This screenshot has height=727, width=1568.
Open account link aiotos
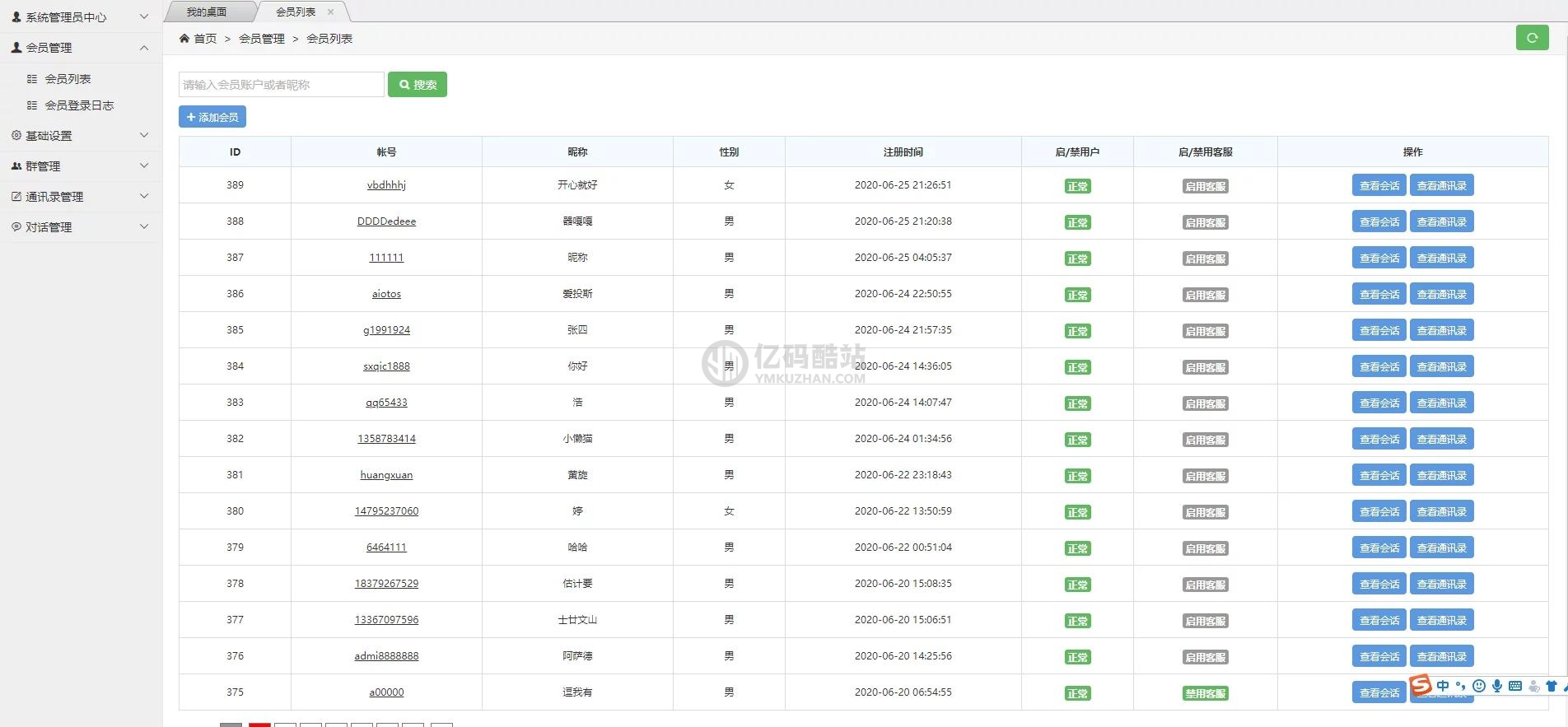(x=386, y=294)
